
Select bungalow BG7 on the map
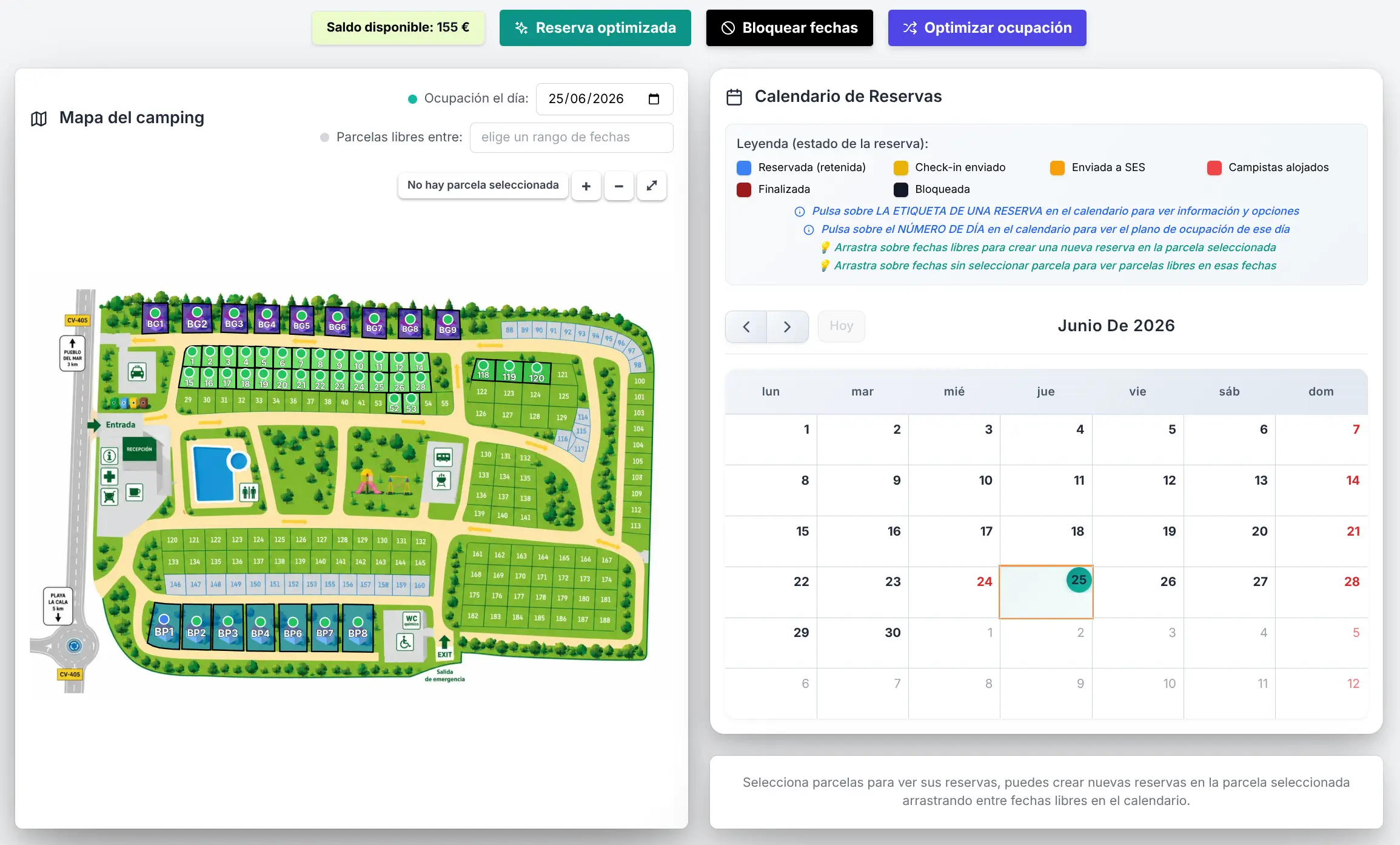(374, 323)
